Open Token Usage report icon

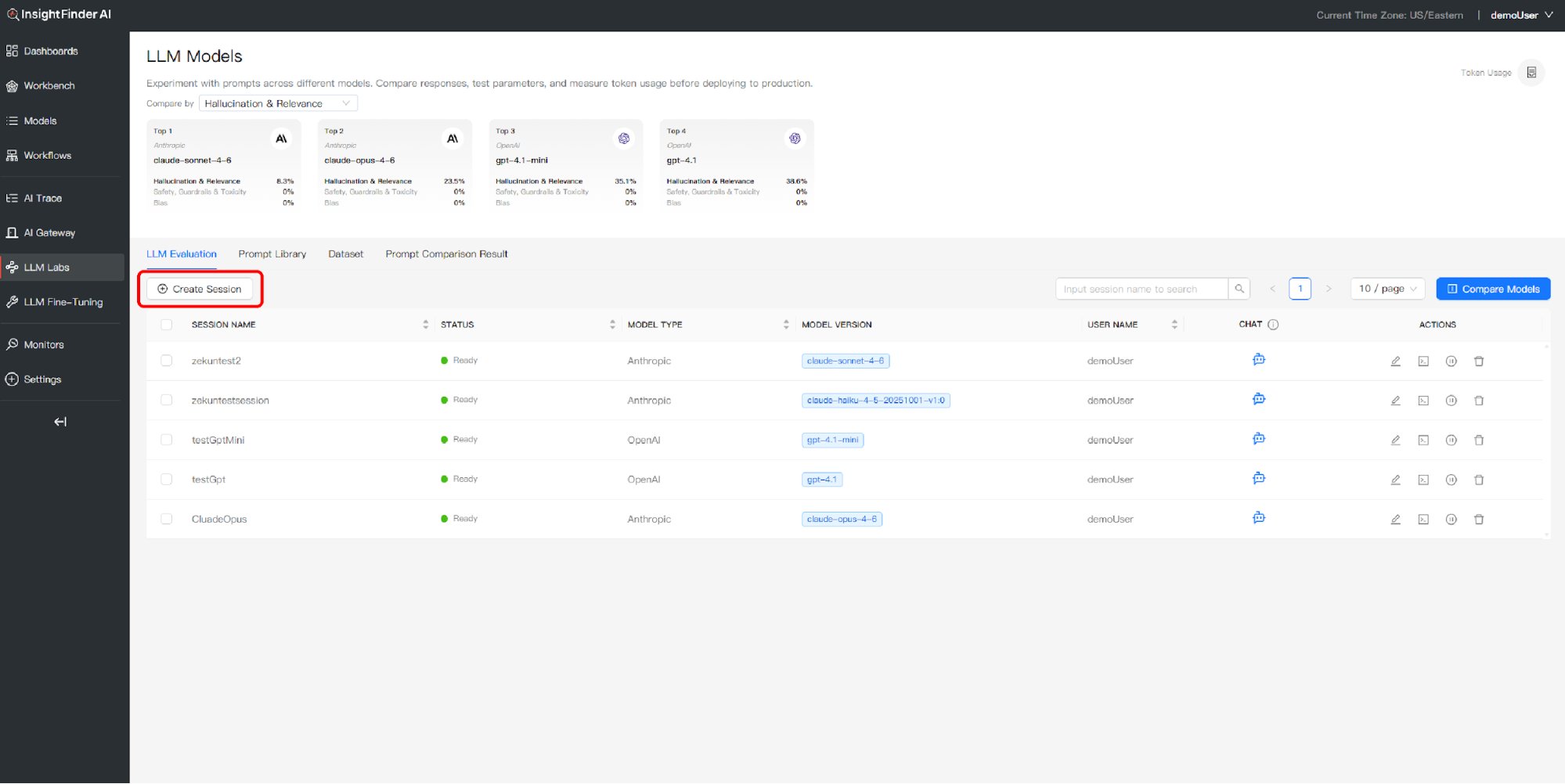[x=1531, y=73]
